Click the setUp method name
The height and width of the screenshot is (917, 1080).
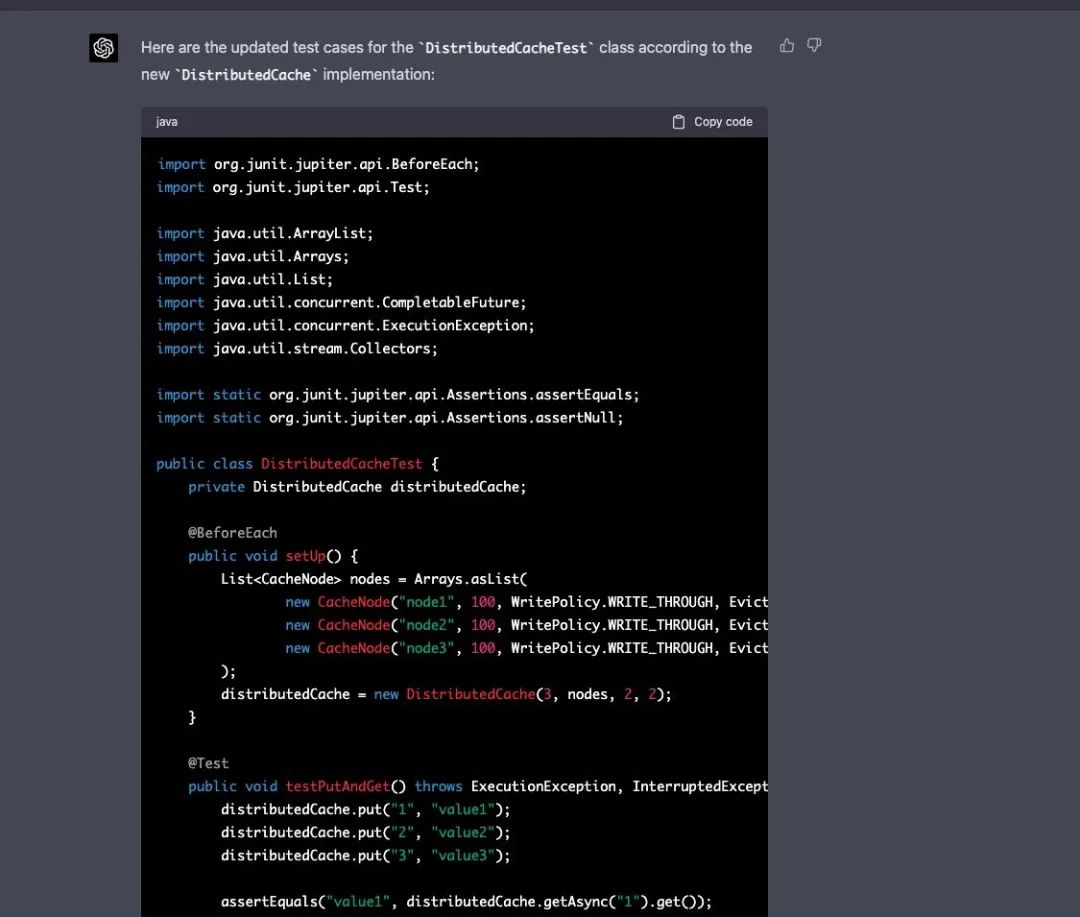(309, 556)
